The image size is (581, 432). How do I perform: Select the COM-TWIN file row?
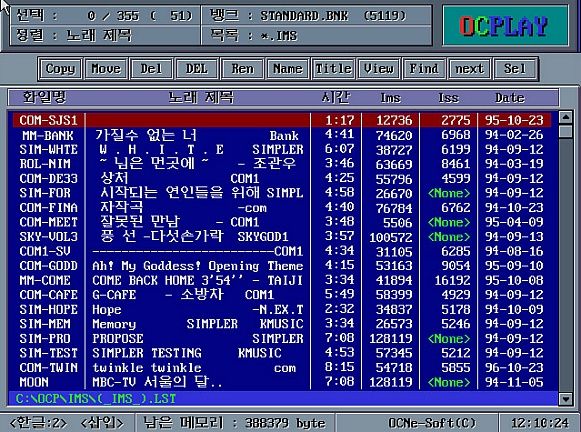point(282,368)
